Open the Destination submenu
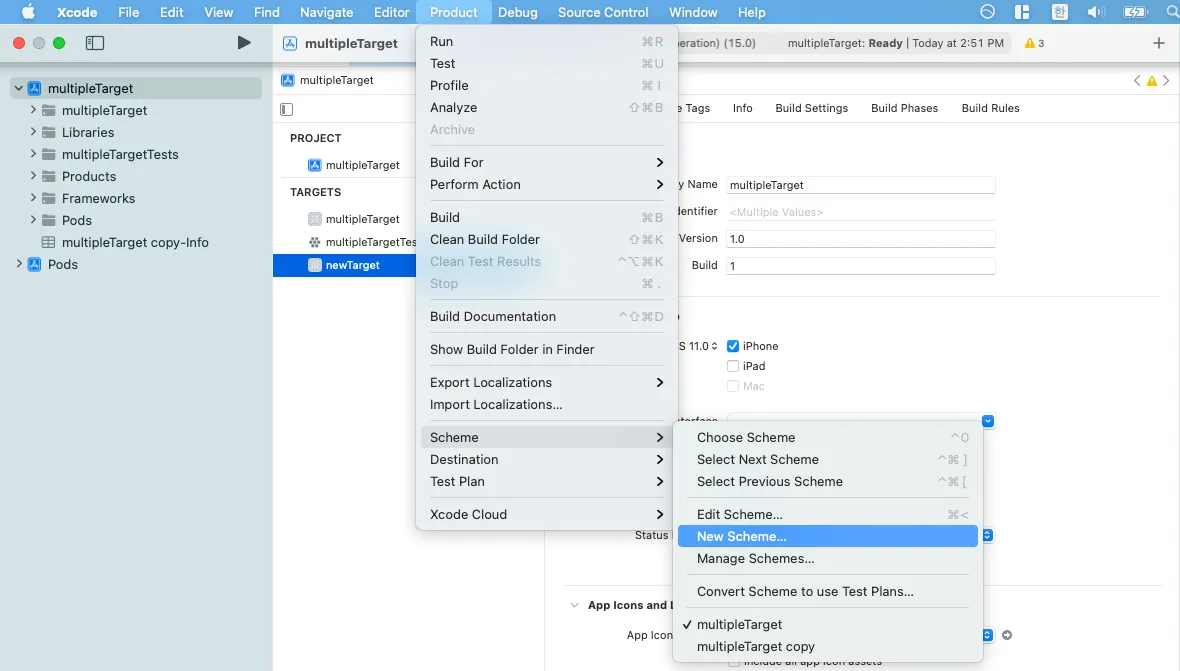The width and height of the screenshot is (1180, 671). [547, 460]
